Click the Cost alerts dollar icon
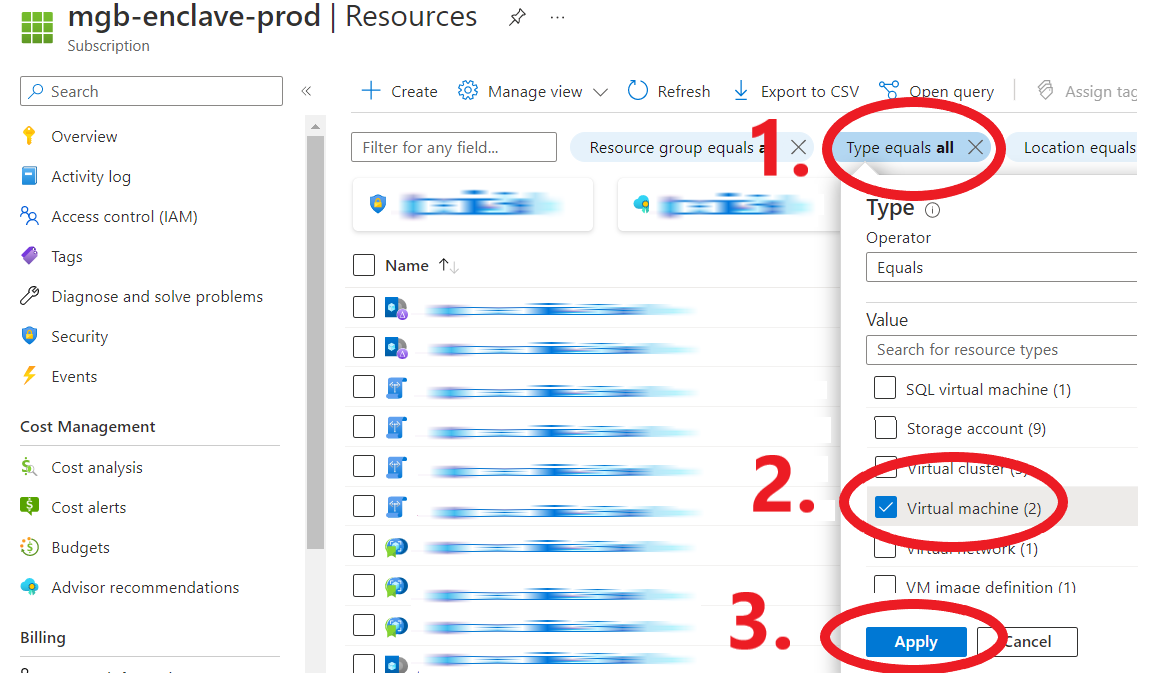The width and height of the screenshot is (1151, 673). (29, 506)
